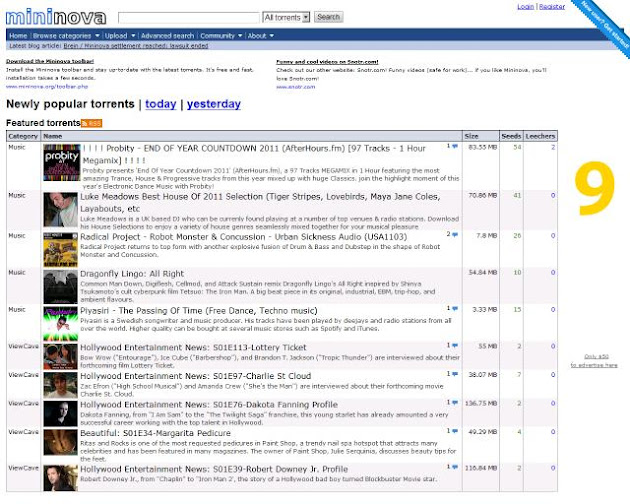Open comments icon for Probity Countdown torrent
Screen dimensions: 630x504
click(x=455, y=146)
